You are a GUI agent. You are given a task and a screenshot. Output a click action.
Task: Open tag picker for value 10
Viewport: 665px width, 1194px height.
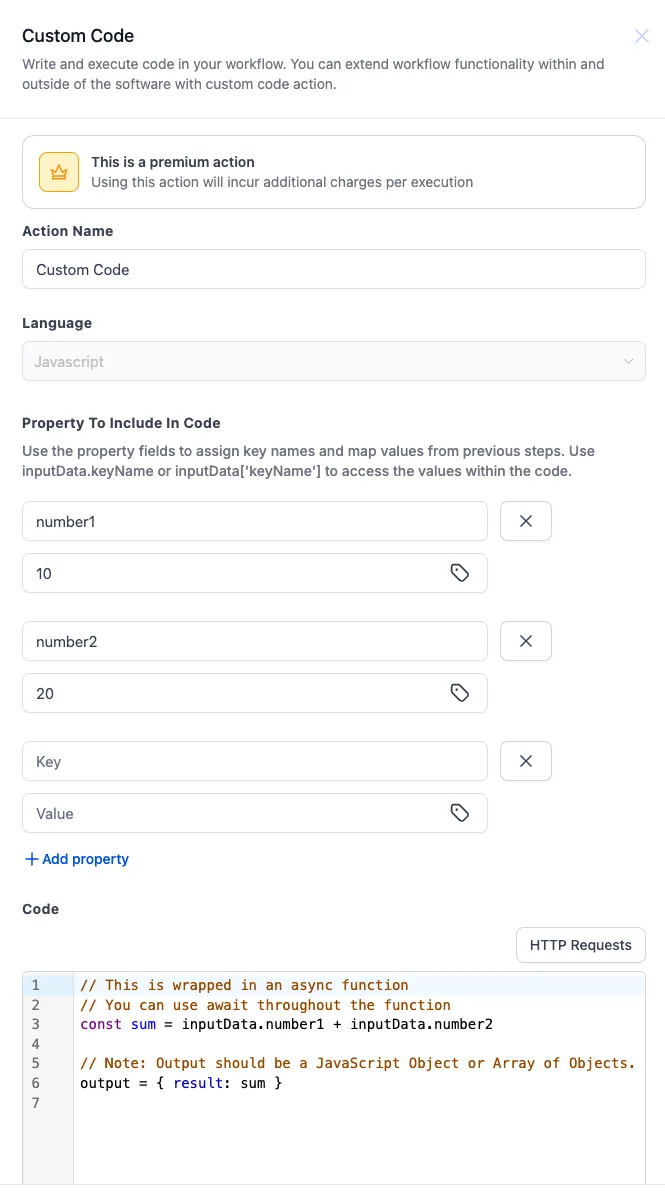click(x=459, y=573)
